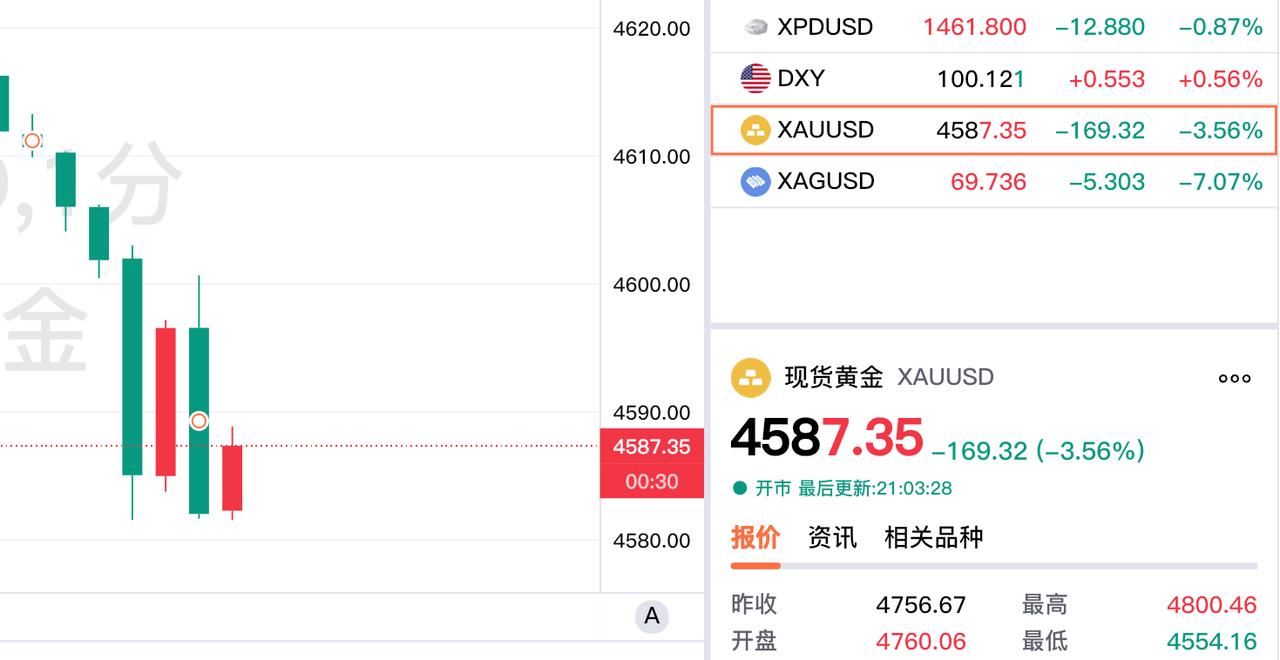Viewport: 1280px width, 660px height.
Task: Open the three-dot options menu
Action: [1234, 377]
